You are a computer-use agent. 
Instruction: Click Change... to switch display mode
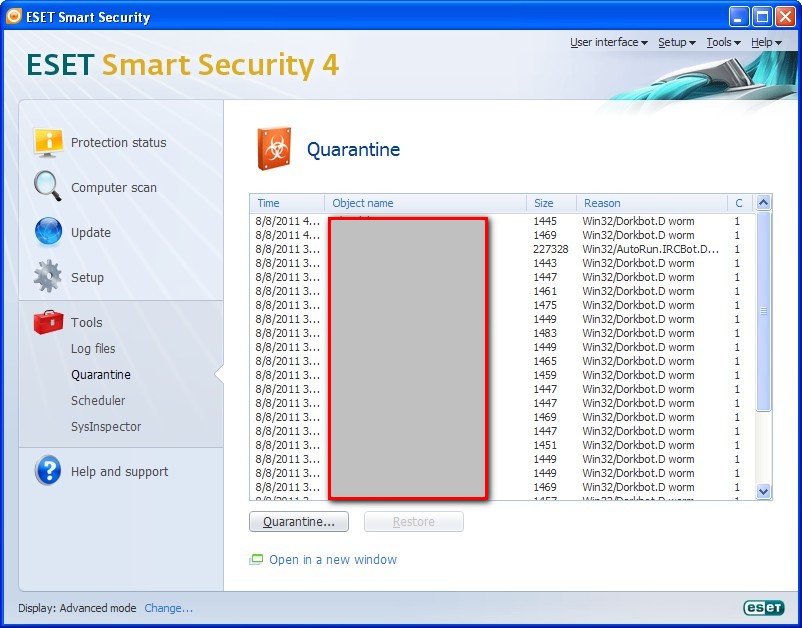(170, 607)
